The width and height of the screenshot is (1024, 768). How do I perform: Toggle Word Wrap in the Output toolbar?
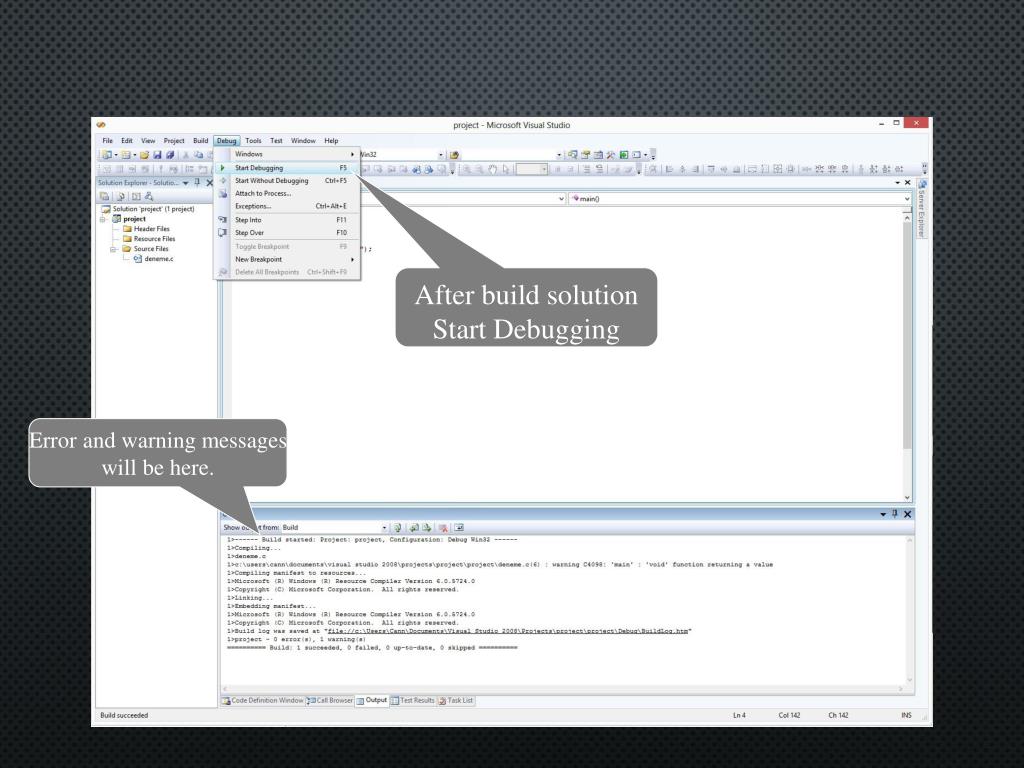pyautogui.click(x=458, y=527)
